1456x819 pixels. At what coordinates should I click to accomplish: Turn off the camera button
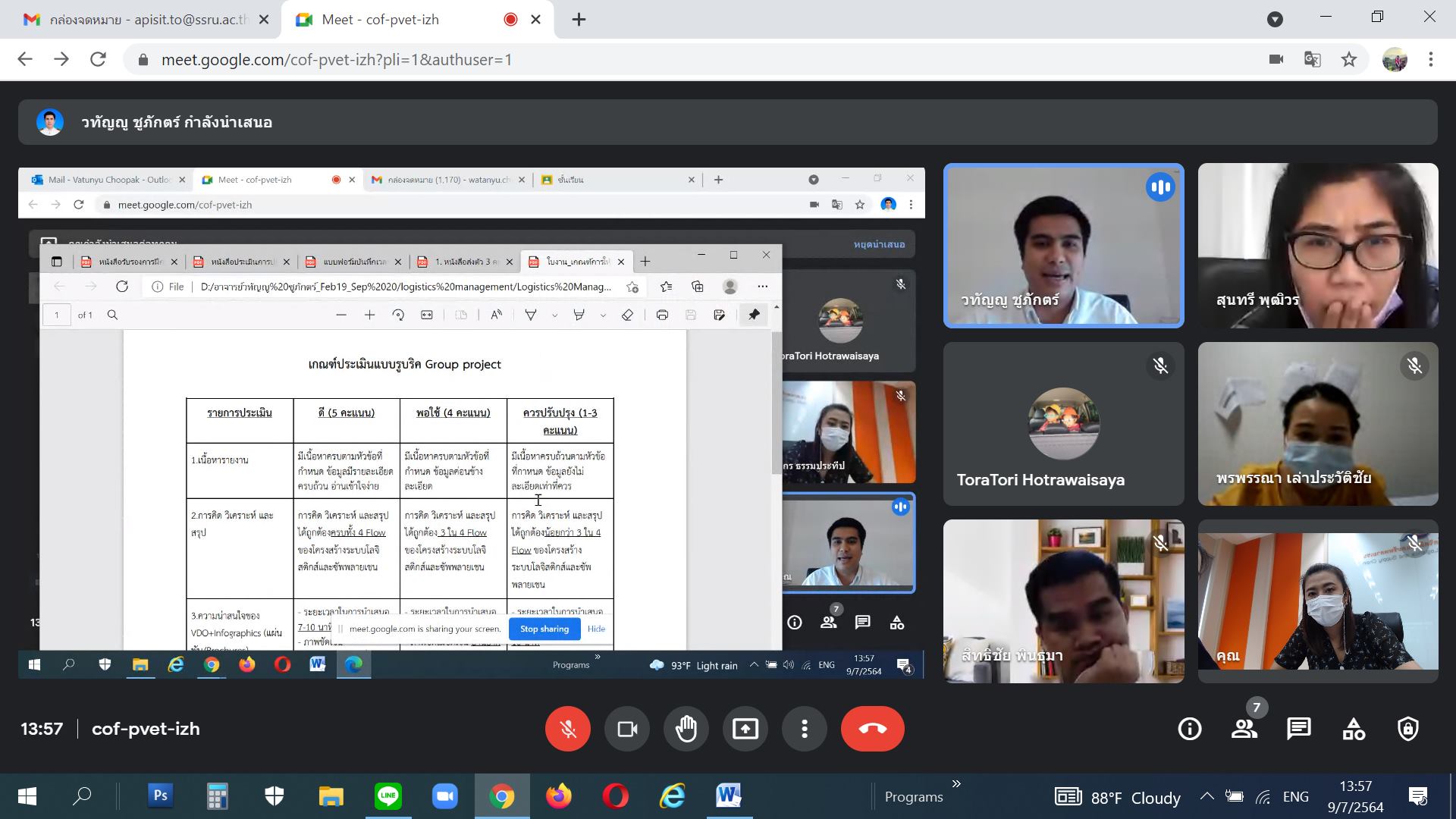tap(627, 729)
